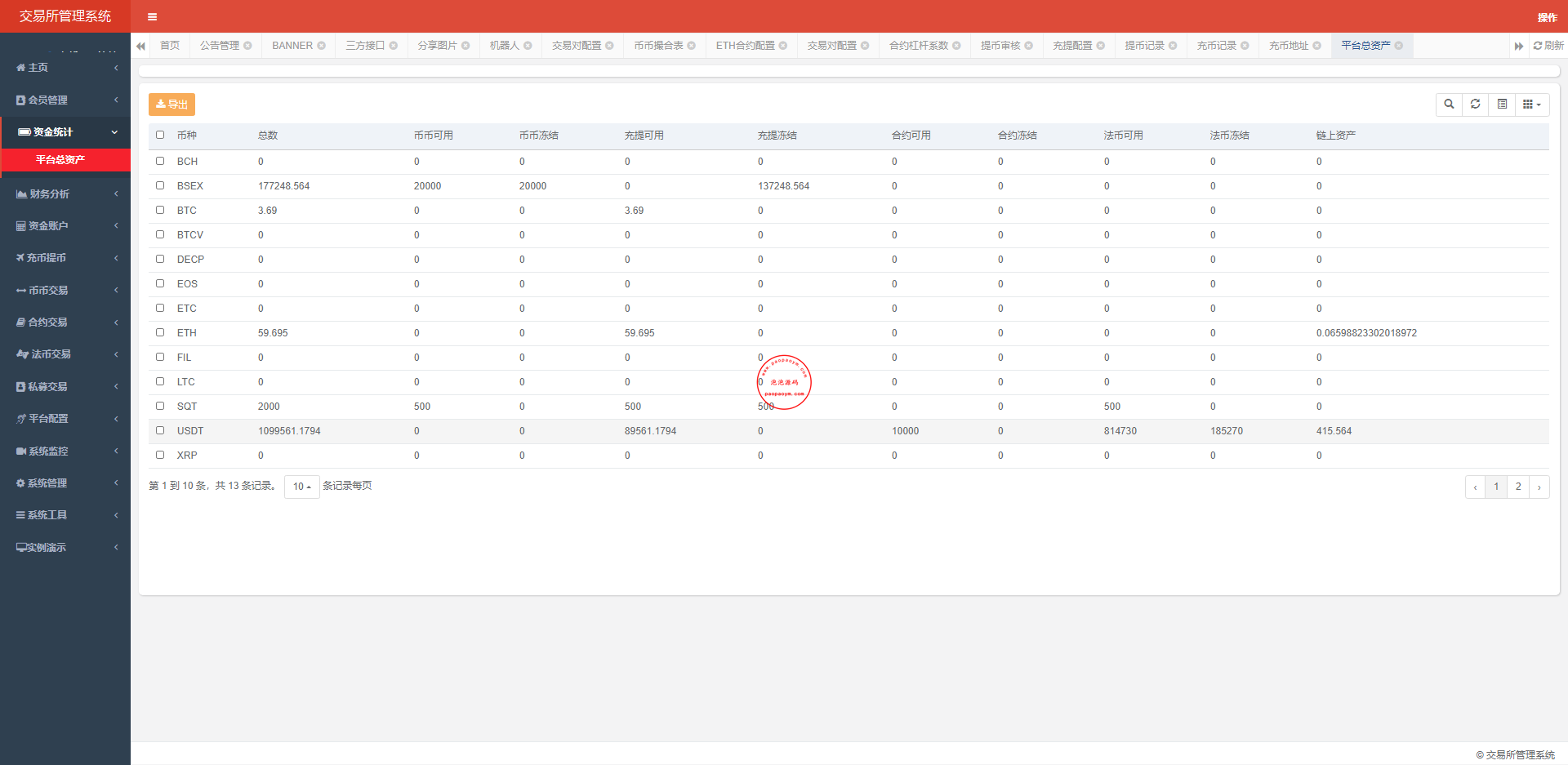Select 平台总资产 in the sidebar
The height and width of the screenshot is (765, 1568).
[60, 160]
